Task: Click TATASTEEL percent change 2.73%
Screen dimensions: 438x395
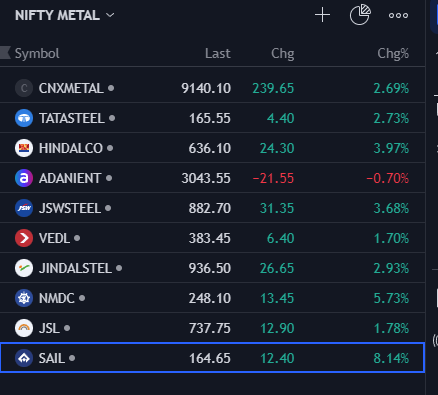Action: (x=391, y=118)
